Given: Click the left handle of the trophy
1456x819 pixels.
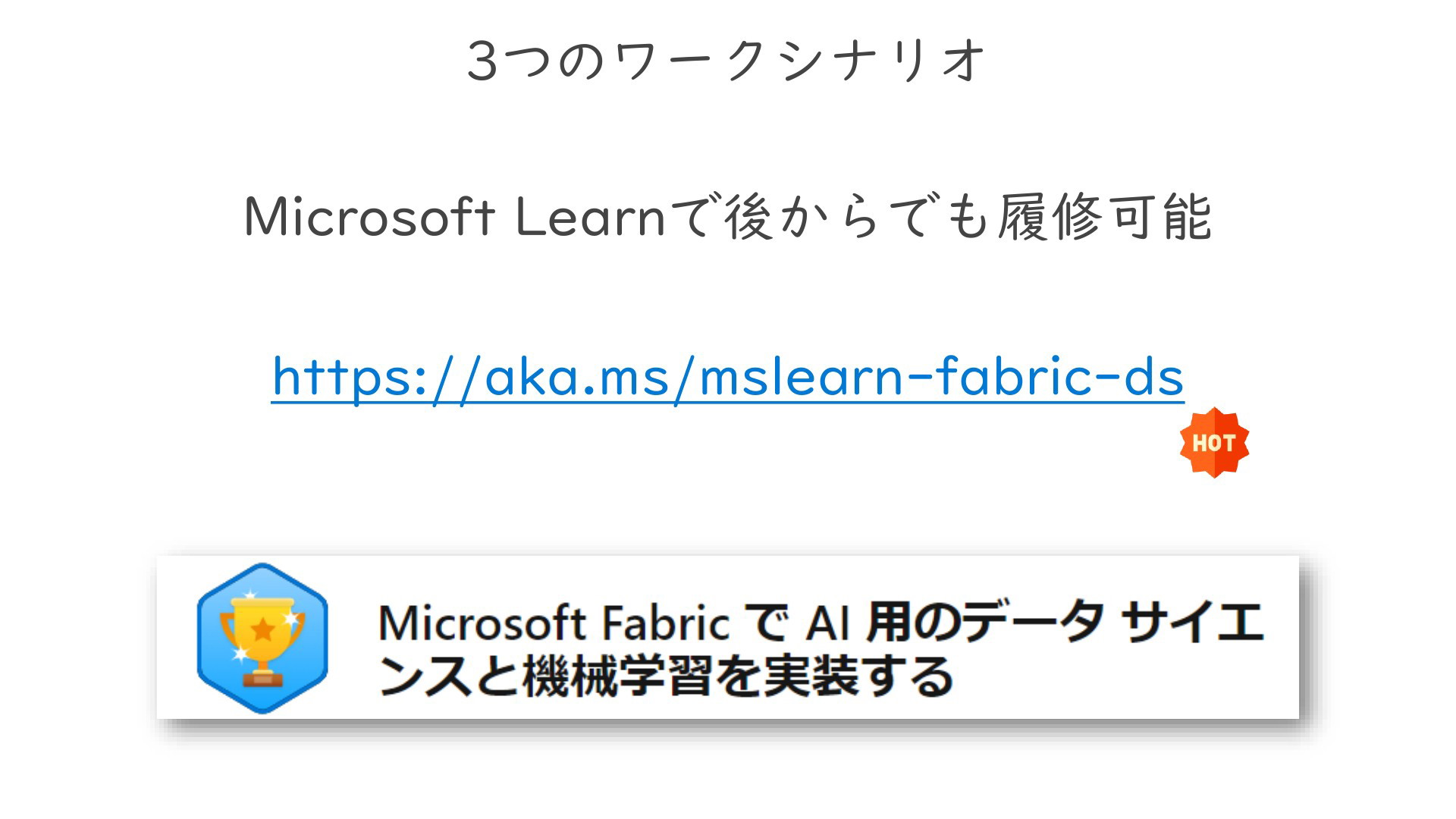Looking at the screenshot, I should coord(227,626).
